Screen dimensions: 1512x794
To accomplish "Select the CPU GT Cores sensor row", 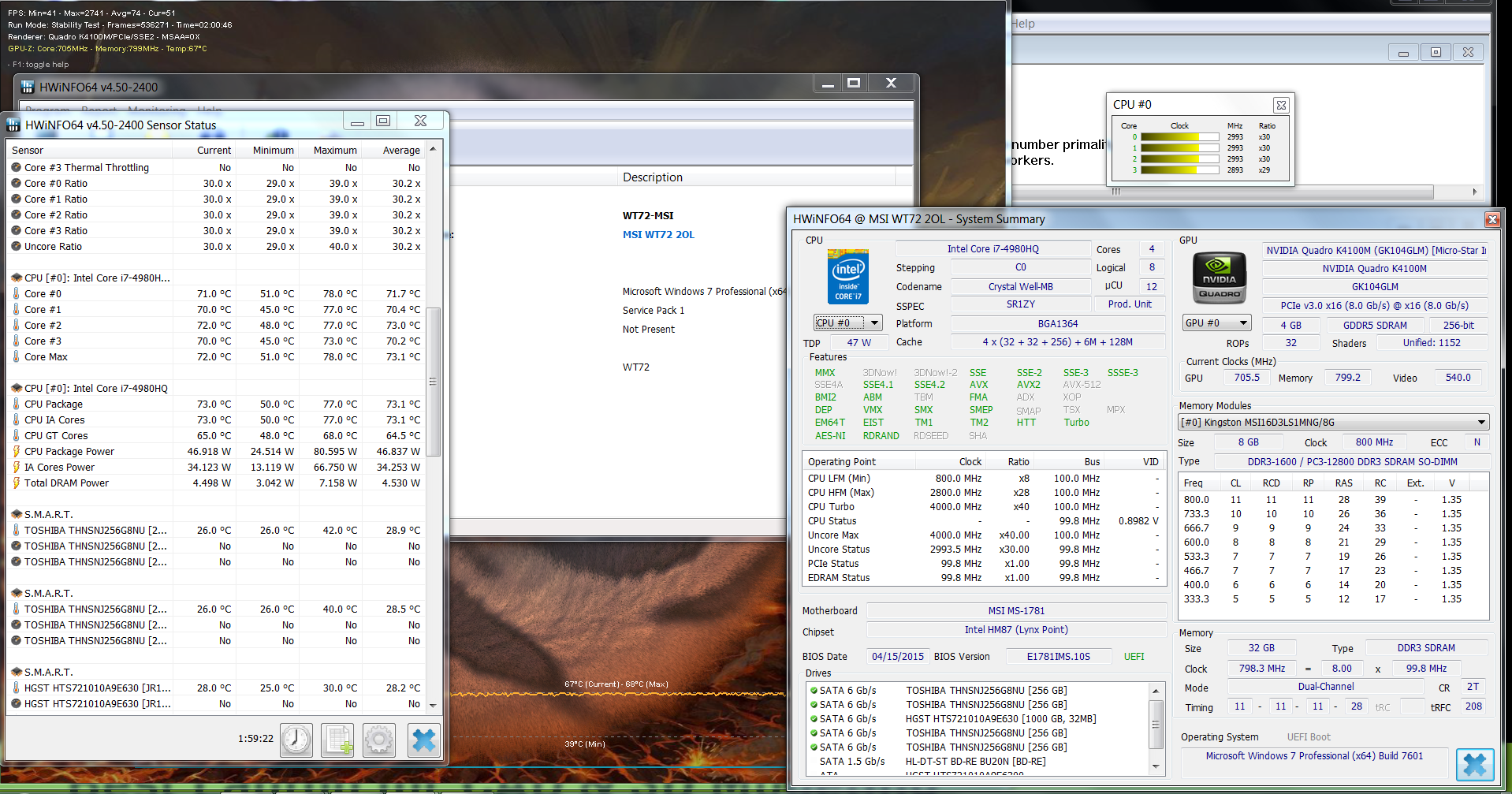I will click(216, 435).
